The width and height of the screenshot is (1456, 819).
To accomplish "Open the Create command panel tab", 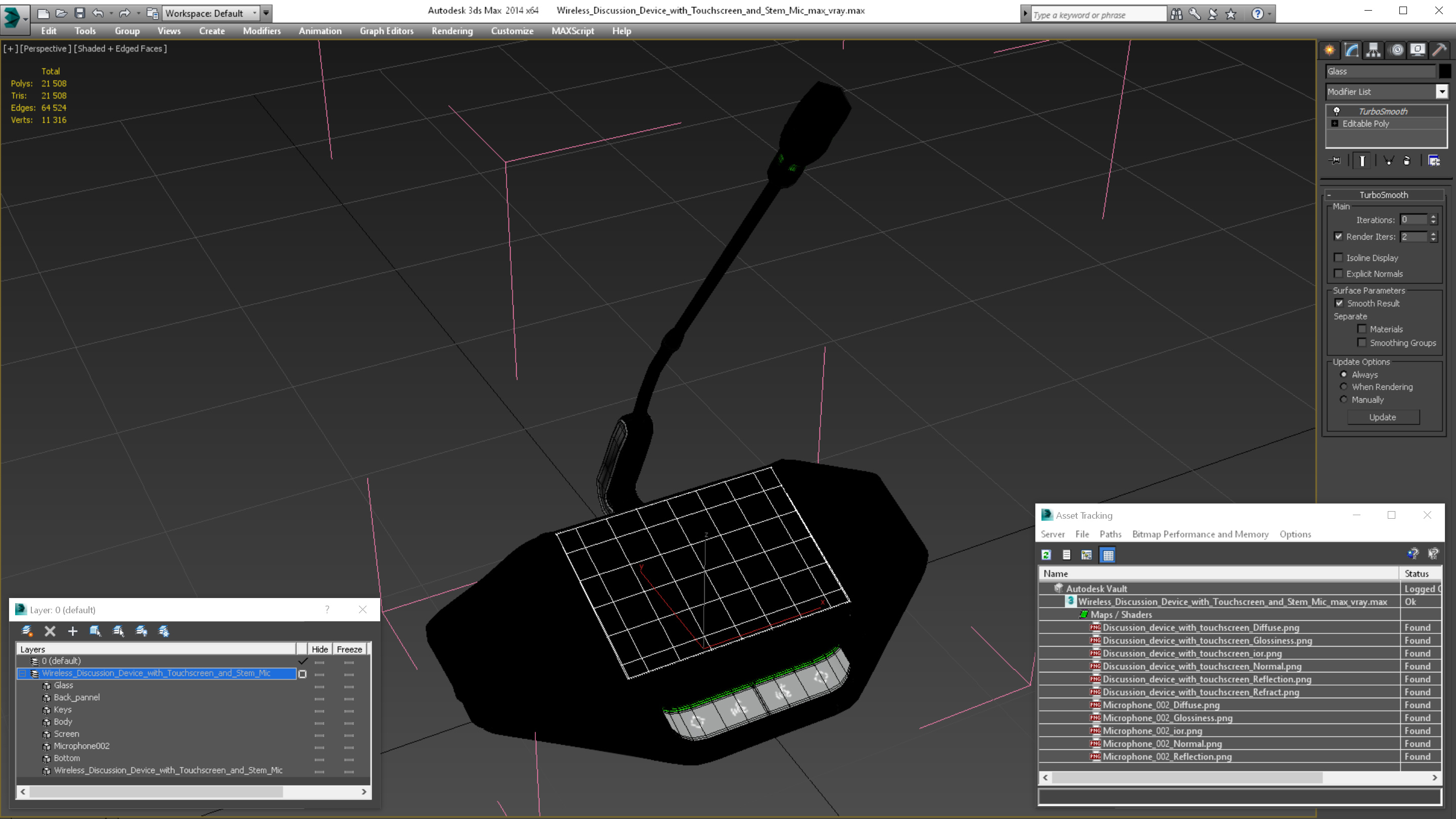I will [x=1330, y=50].
